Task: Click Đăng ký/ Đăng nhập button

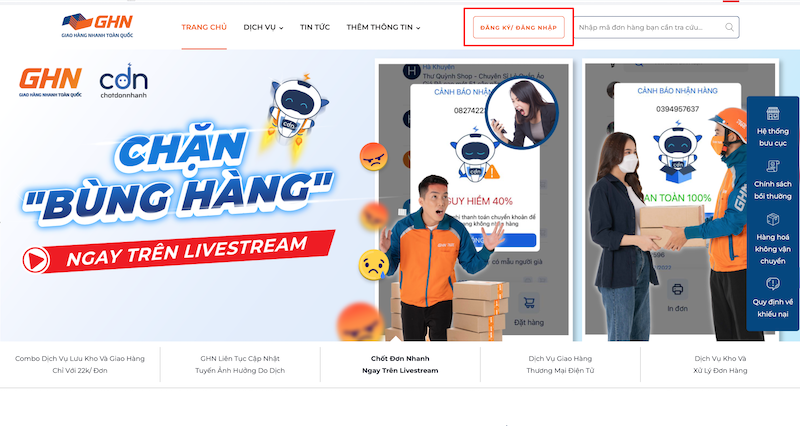Action: coord(518,28)
